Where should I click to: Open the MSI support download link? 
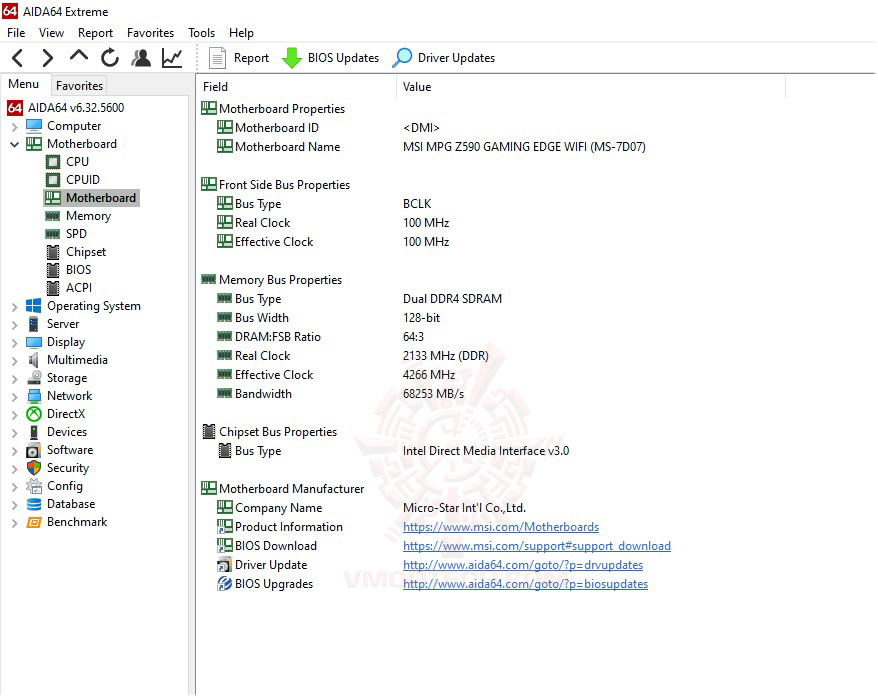[536, 546]
